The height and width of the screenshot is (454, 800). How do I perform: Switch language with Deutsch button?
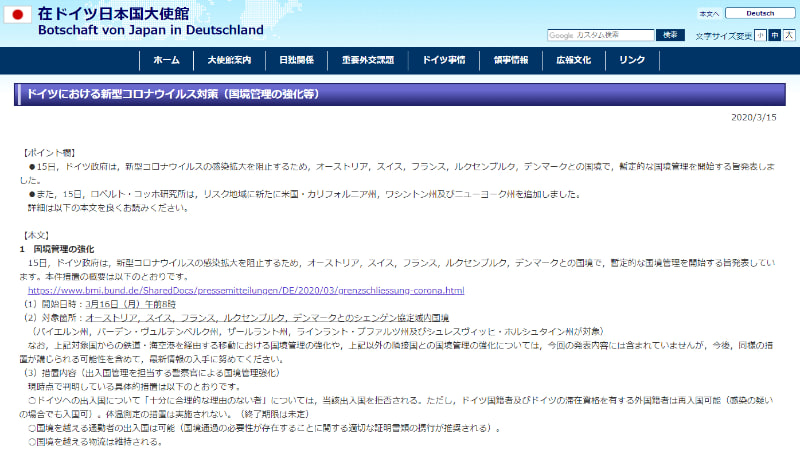pyautogui.click(x=760, y=13)
